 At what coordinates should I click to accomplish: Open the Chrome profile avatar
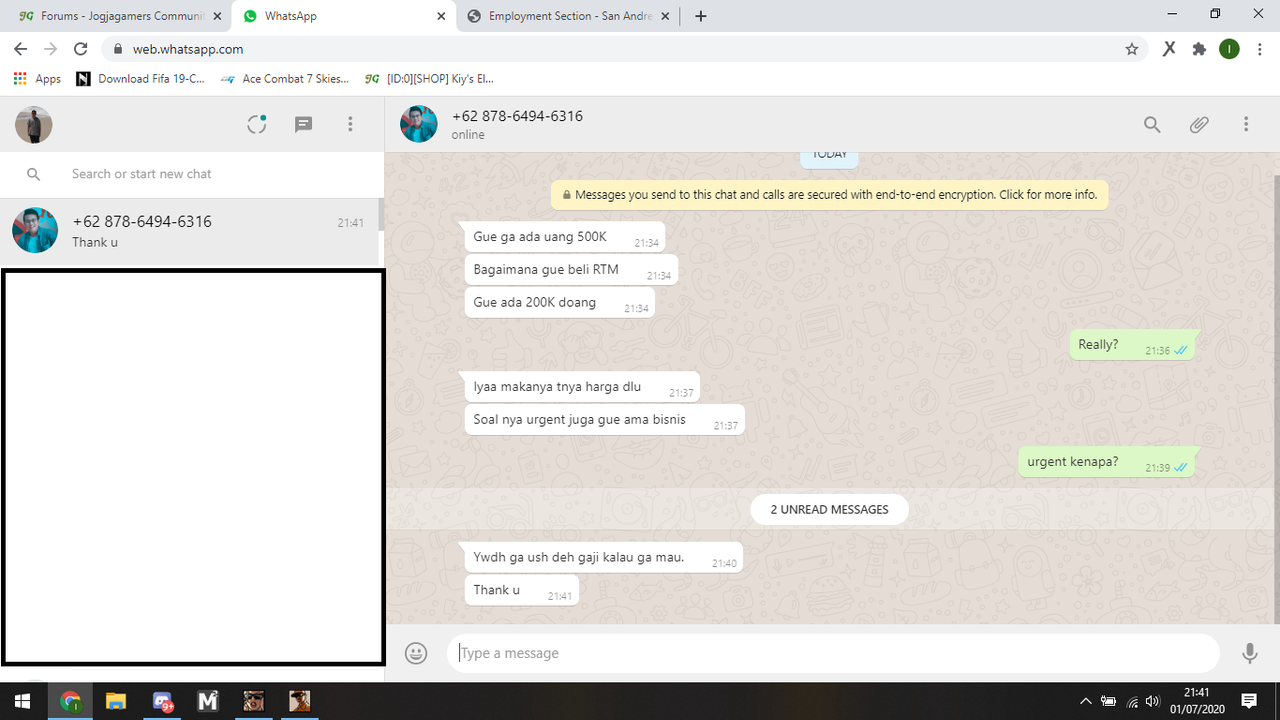coord(1229,49)
